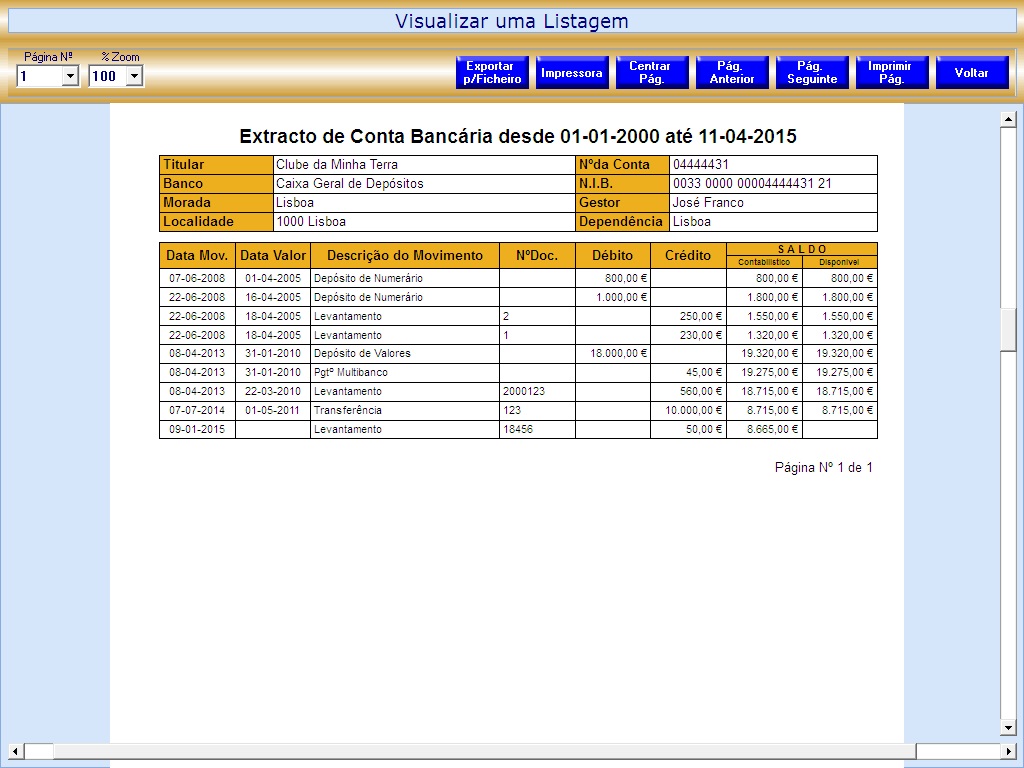The height and width of the screenshot is (768, 1024).
Task: Print the page using Imprimir Pág.
Action: (892, 73)
